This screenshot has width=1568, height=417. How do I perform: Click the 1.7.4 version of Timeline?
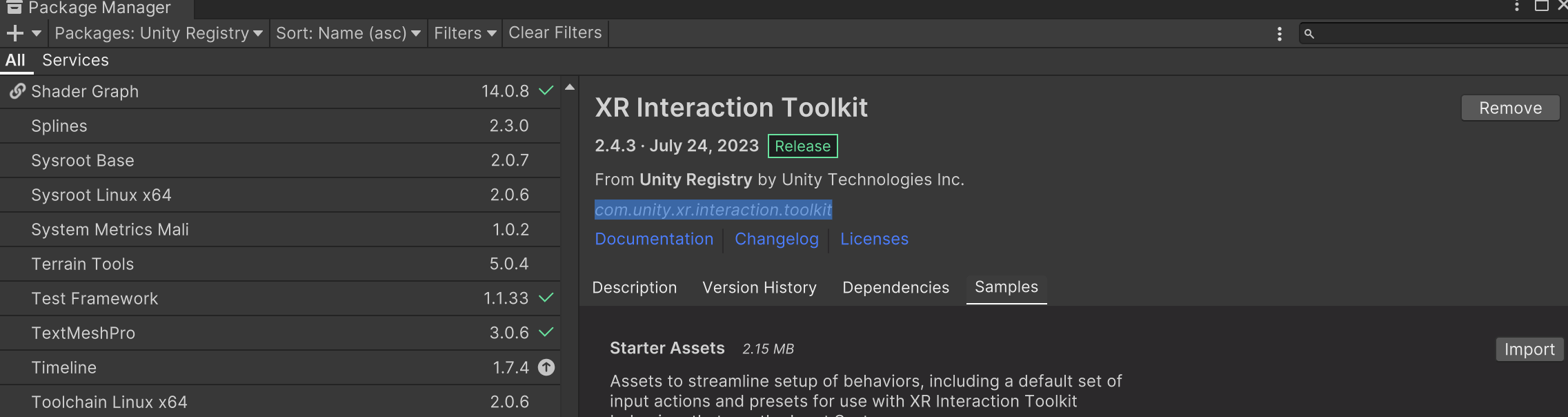510,367
